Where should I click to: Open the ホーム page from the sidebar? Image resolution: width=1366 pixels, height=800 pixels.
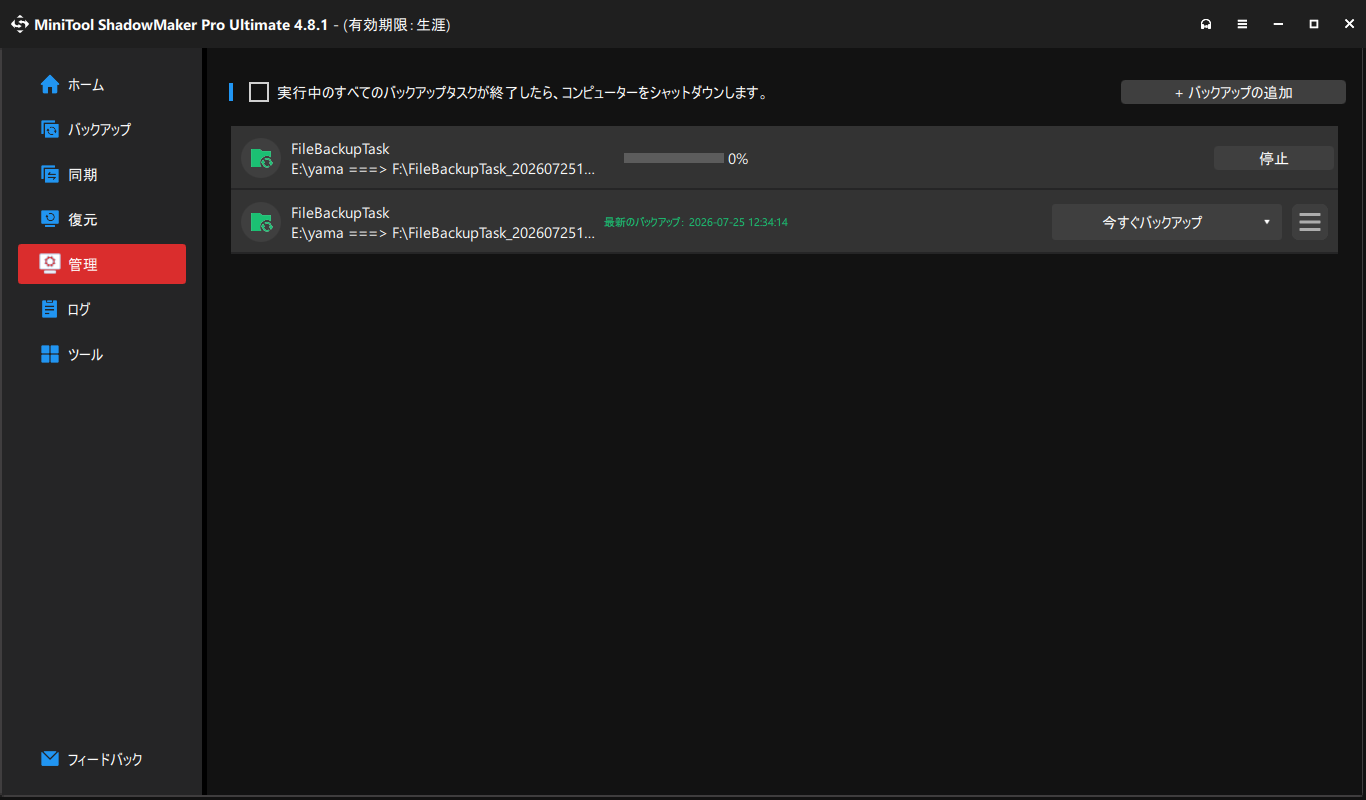102,85
